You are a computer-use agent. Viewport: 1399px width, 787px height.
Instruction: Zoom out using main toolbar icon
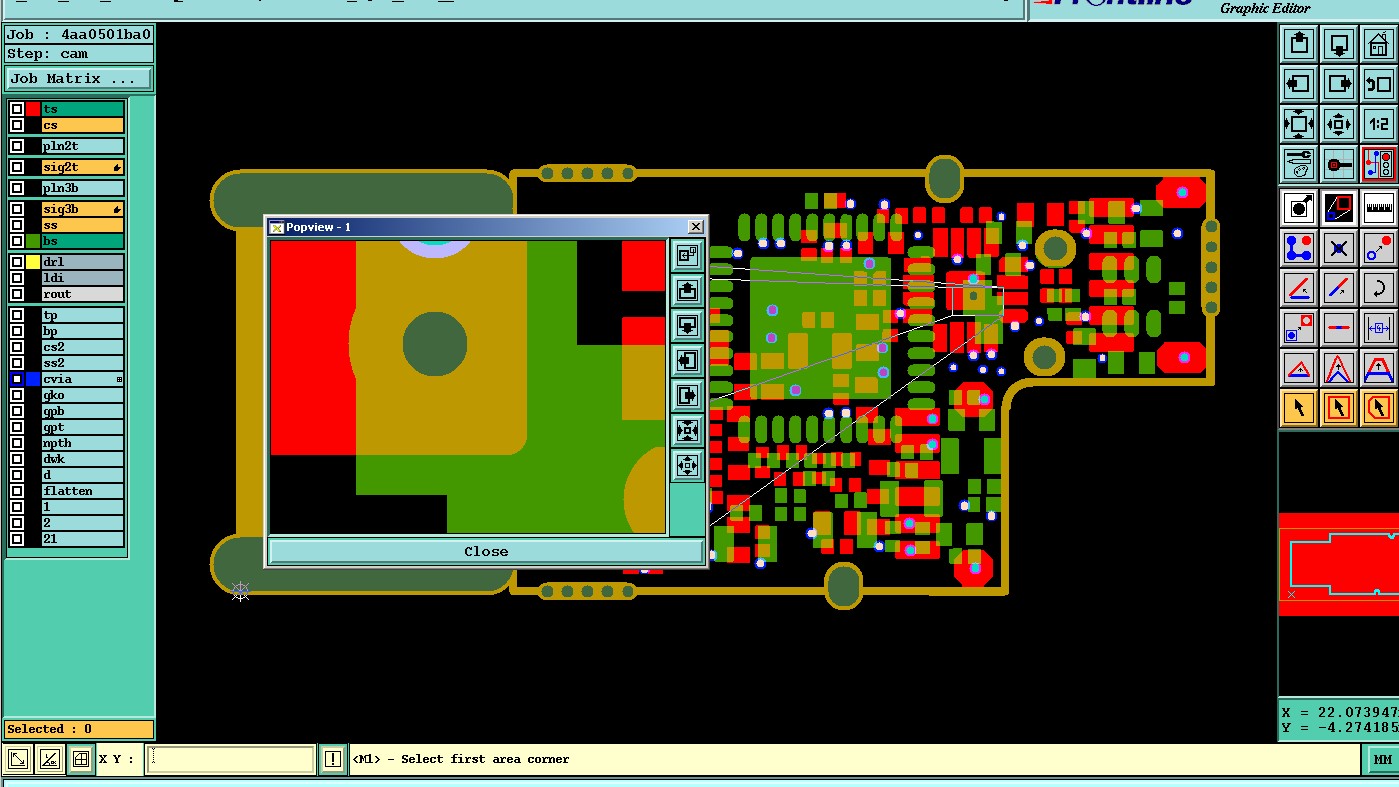coord(1339,124)
